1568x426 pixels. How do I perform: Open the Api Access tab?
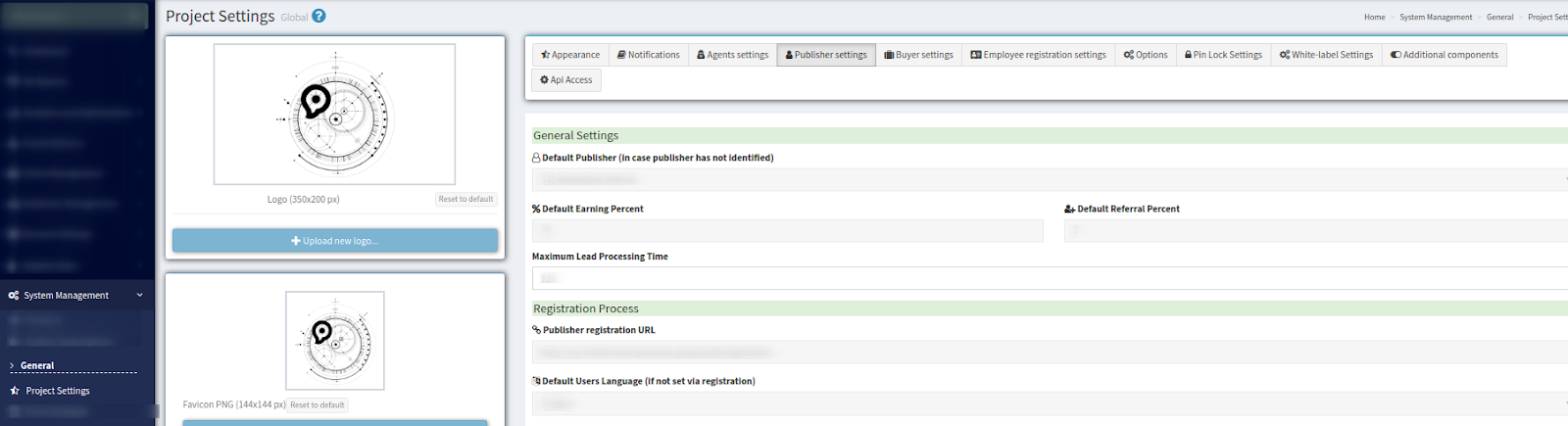(566, 80)
